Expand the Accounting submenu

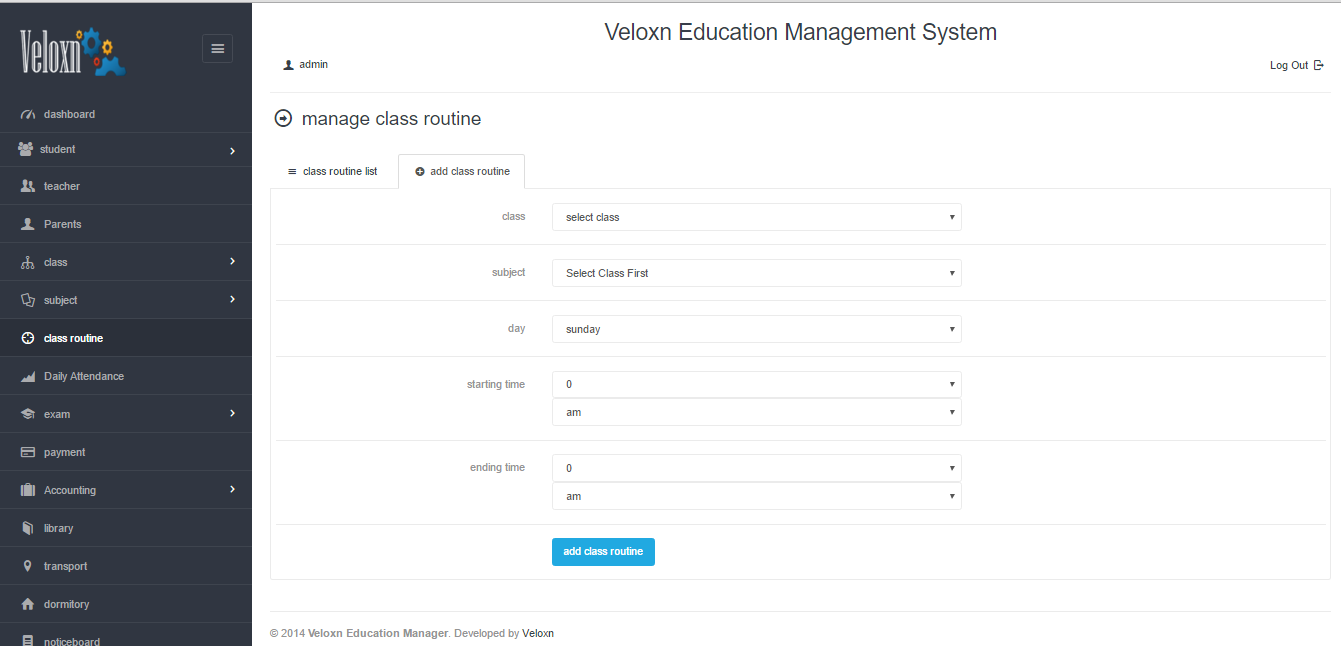pos(232,489)
